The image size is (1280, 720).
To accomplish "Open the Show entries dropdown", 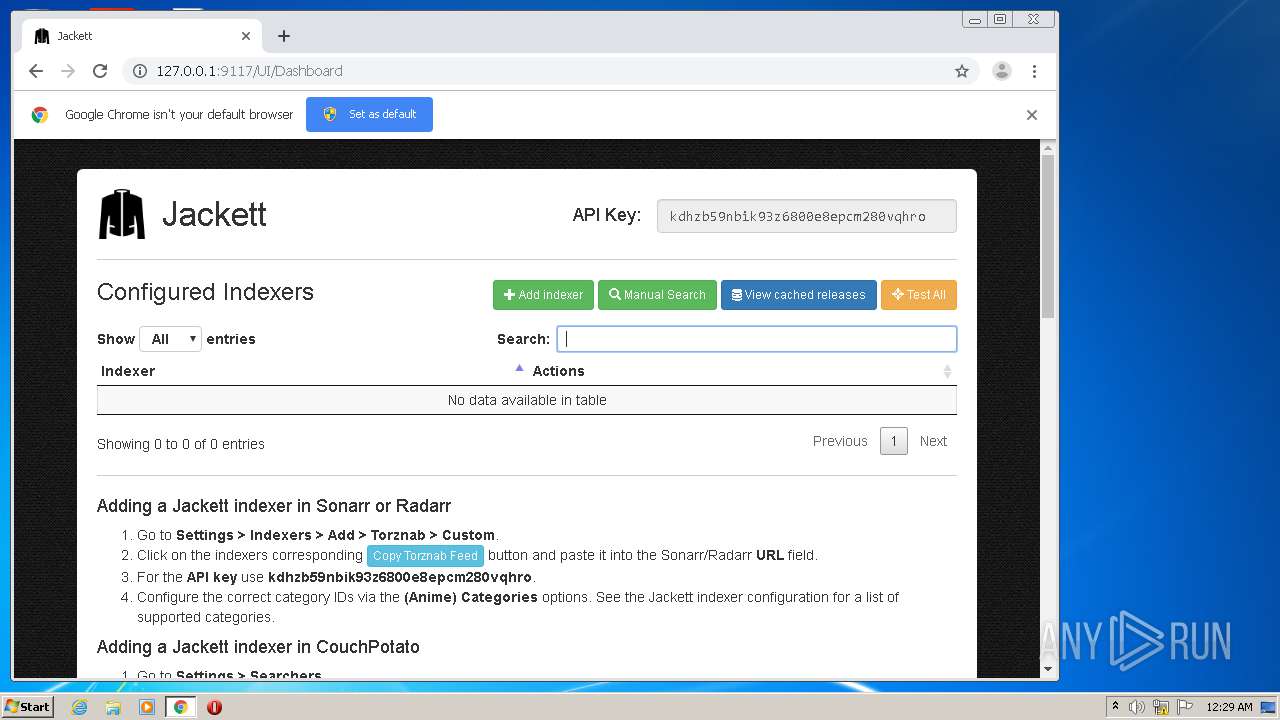I will pyautogui.click(x=171, y=339).
